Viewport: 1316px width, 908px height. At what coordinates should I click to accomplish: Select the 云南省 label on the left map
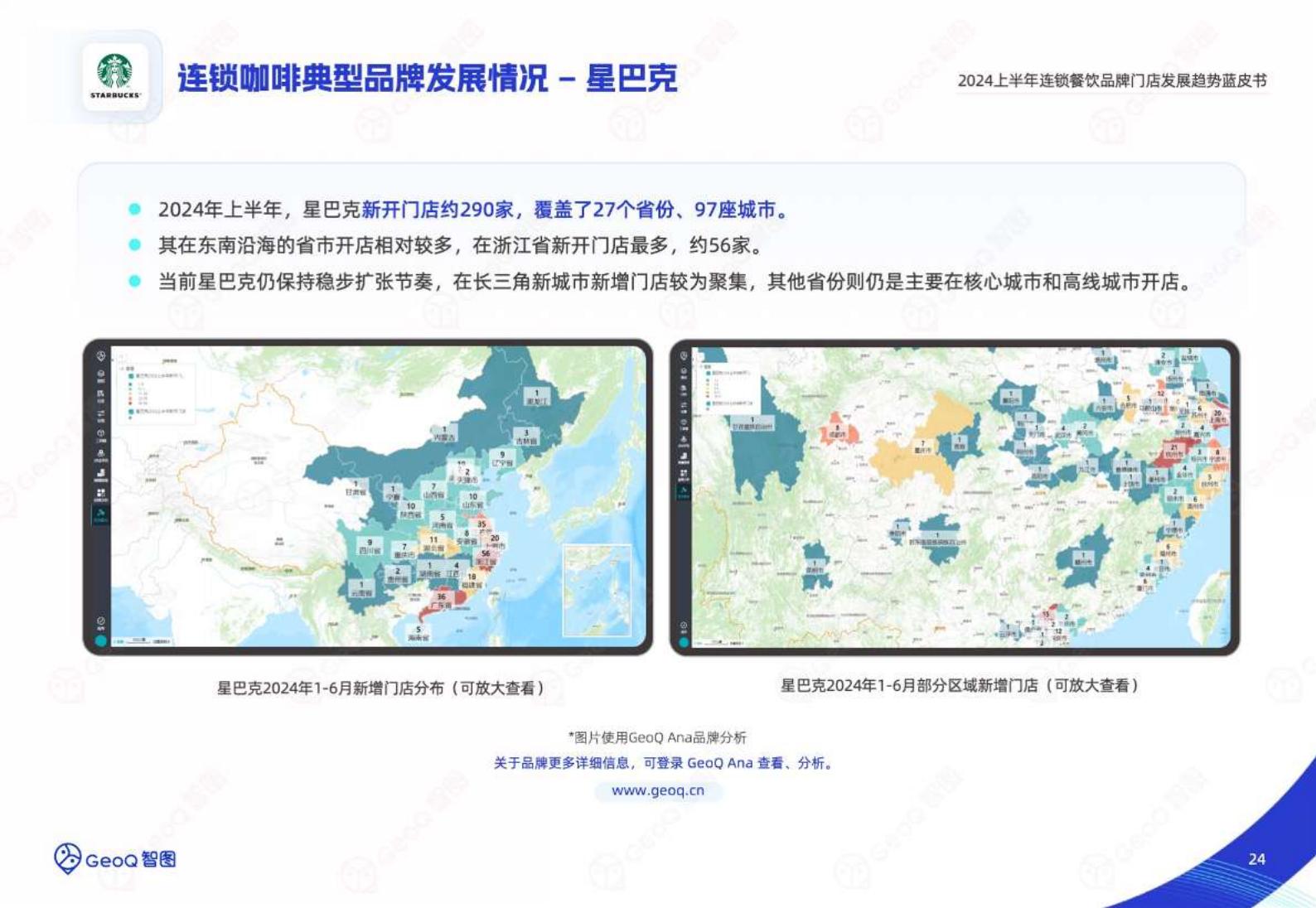click(x=361, y=589)
